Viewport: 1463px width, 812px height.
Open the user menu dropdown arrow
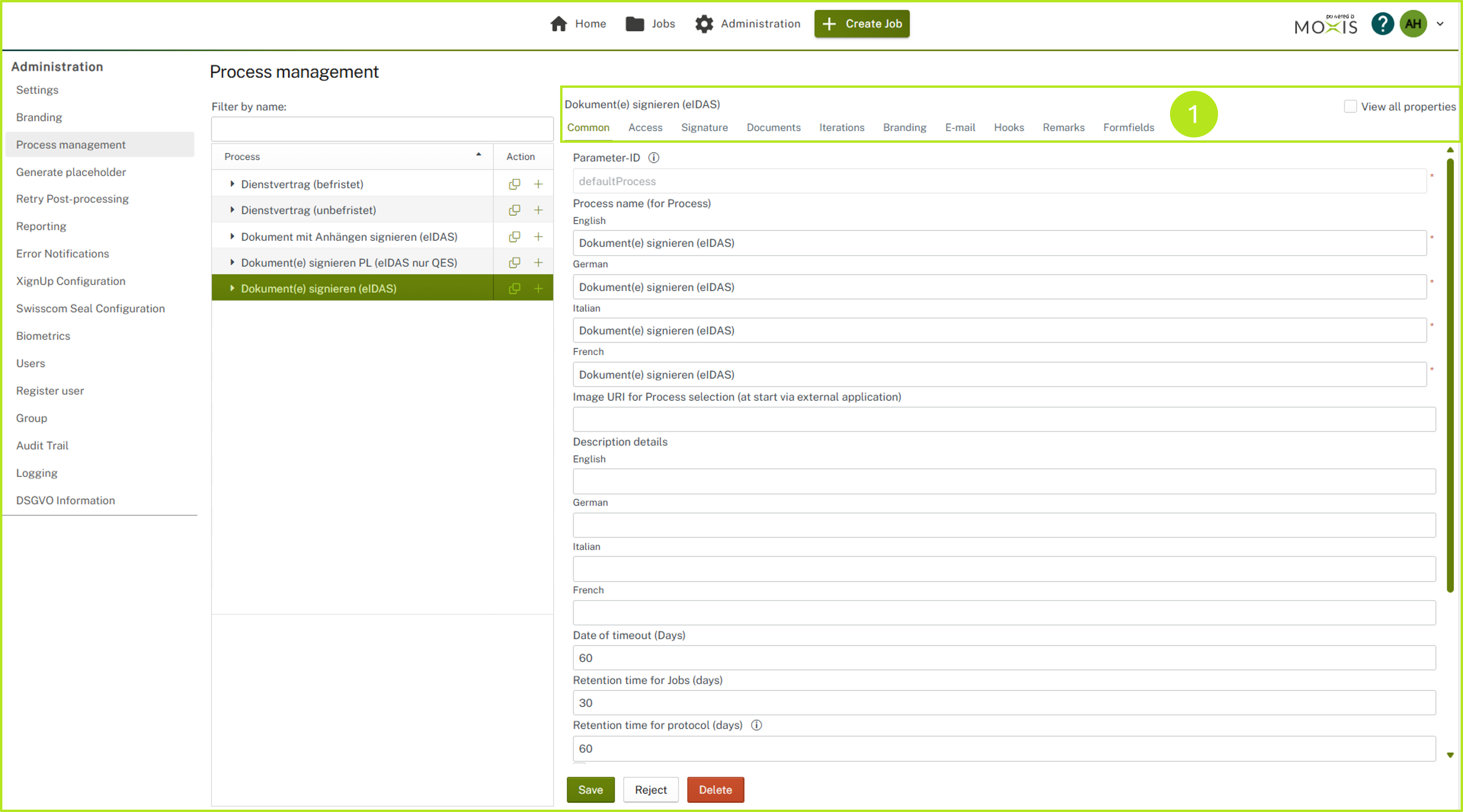pyautogui.click(x=1440, y=24)
